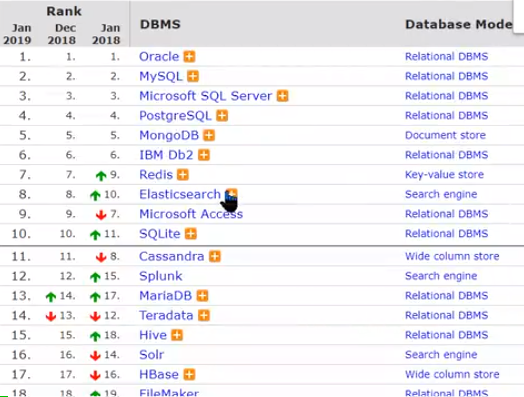Viewport: 524px width, 397px height.
Task: Click the '16.' Jan 2019 rank for Solr
Action: coord(21,355)
